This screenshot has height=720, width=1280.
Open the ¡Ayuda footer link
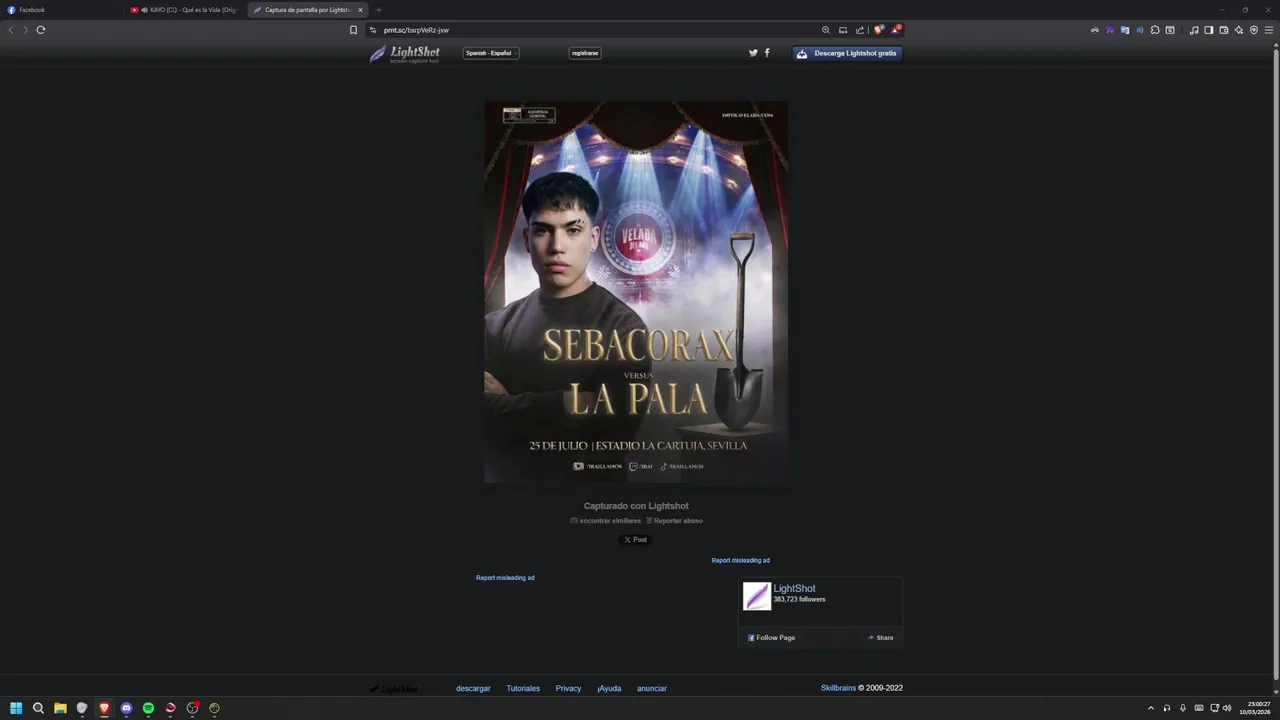pos(609,689)
